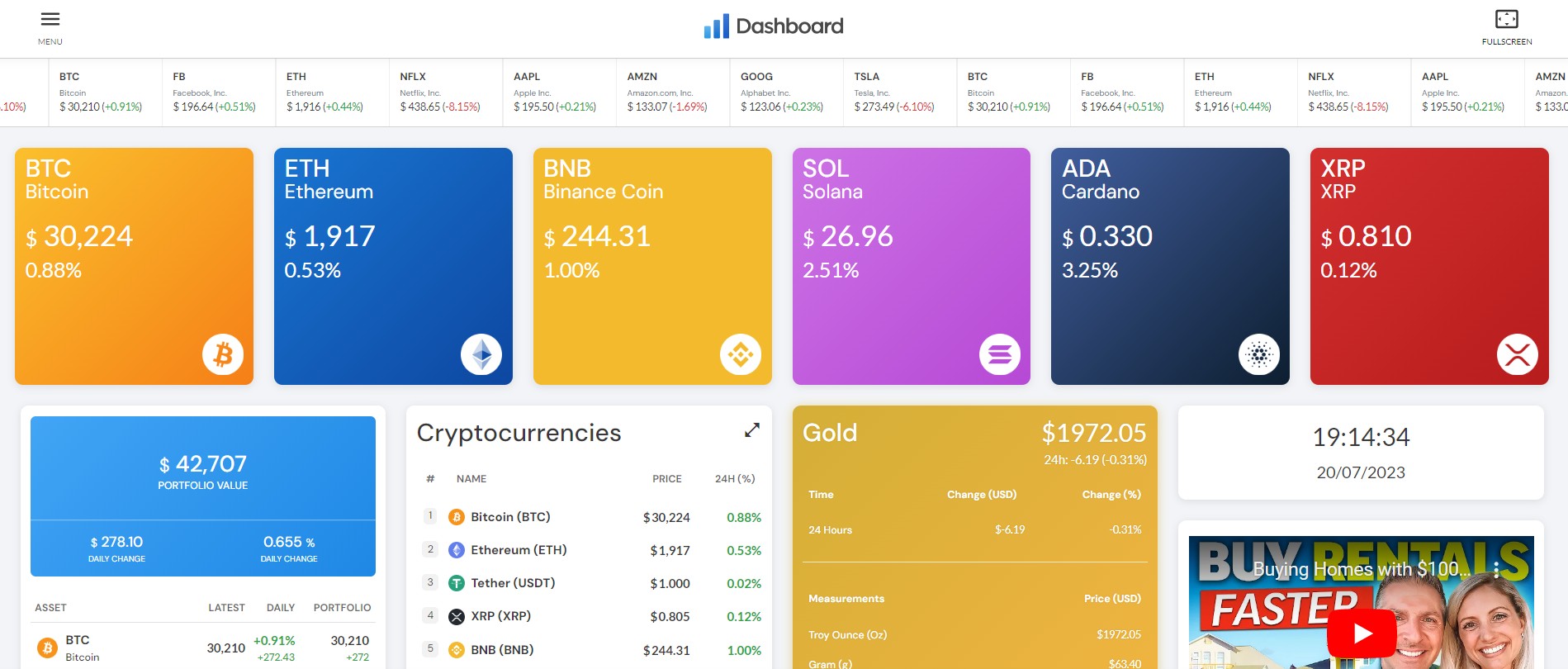The image size is (1568, 669).
Task: Click BTC asset icon in portfolio table
Action: point(47,648)
